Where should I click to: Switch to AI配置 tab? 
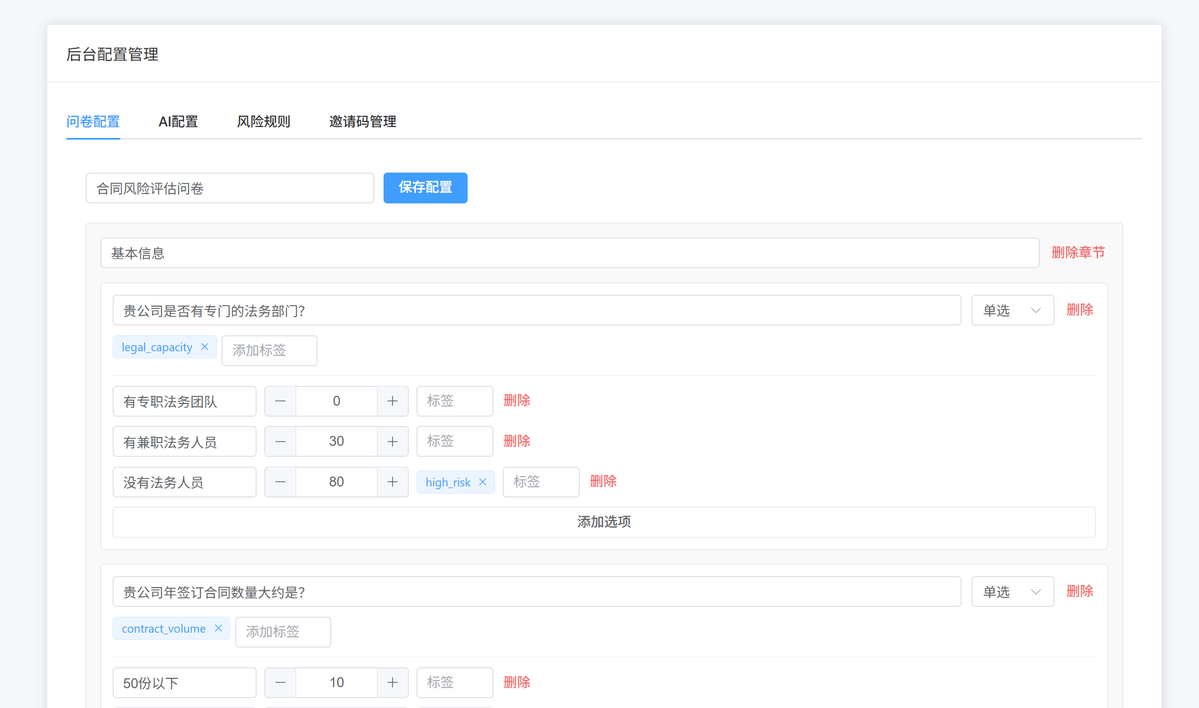(178, 122)
